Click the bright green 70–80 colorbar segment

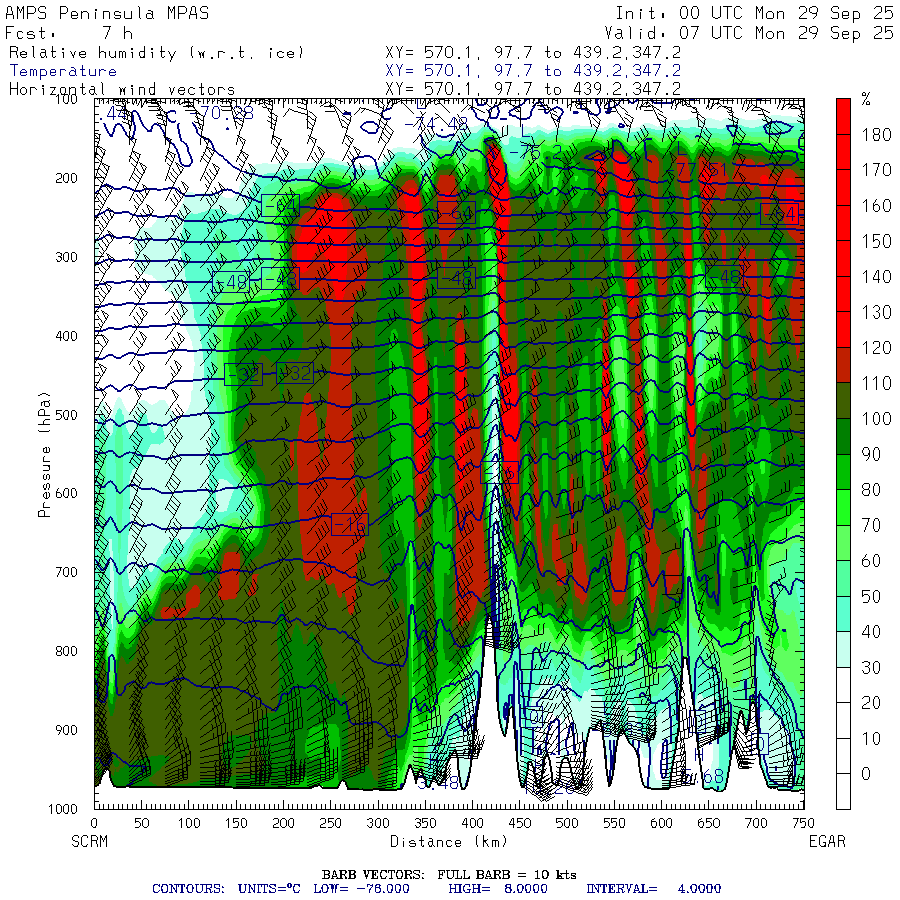coord(843,507)
